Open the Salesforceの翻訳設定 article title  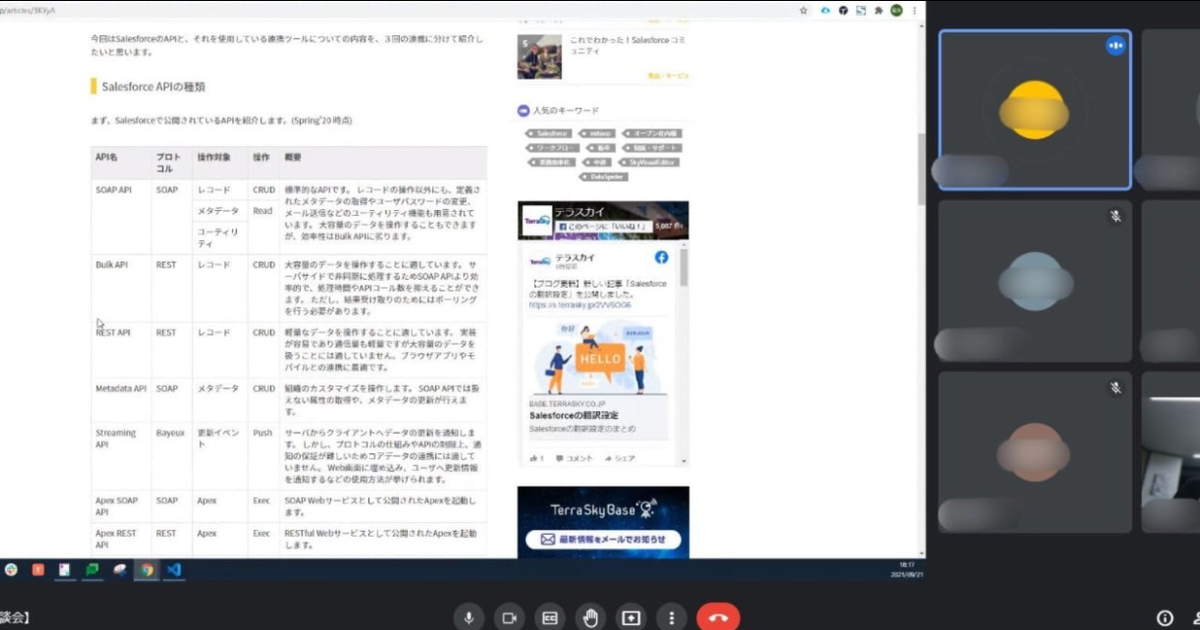coord(575,414)
